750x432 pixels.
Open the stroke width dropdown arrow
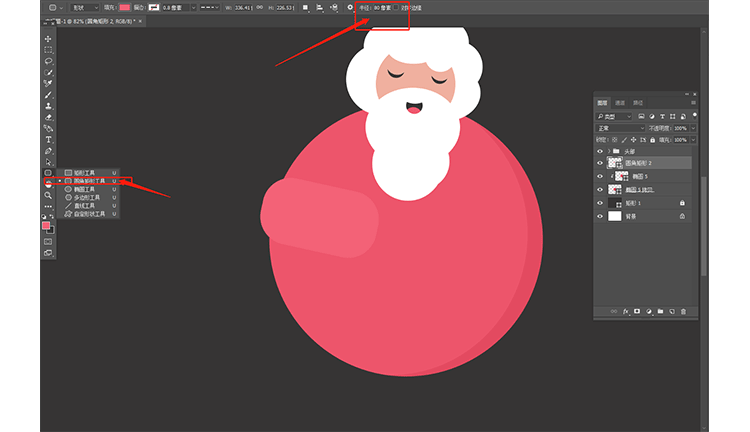(x=193, y=8)
